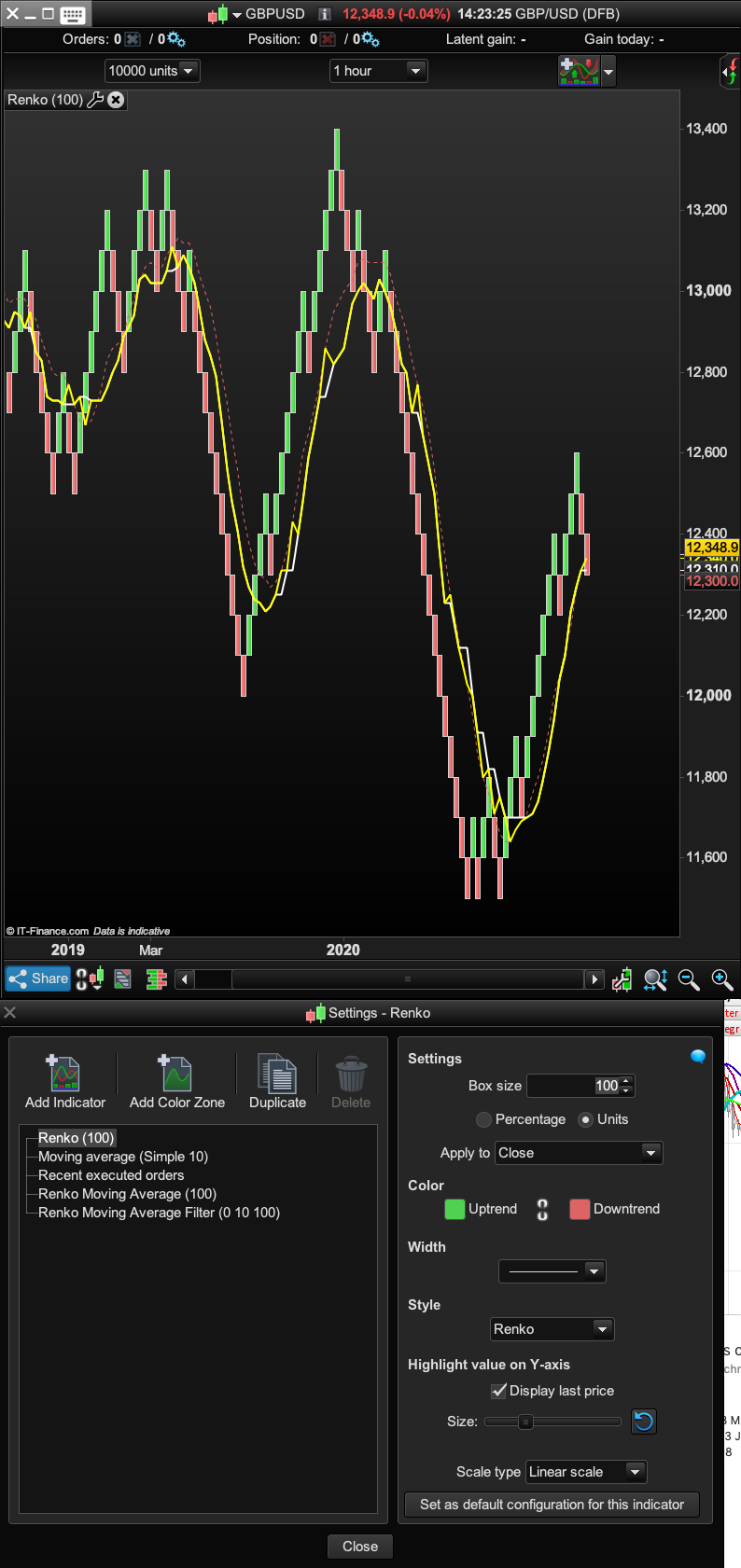The width and height of the screenshot is (741, 1568).
Task: Click the red-green order book bars icon
Action: coord(157,979)
